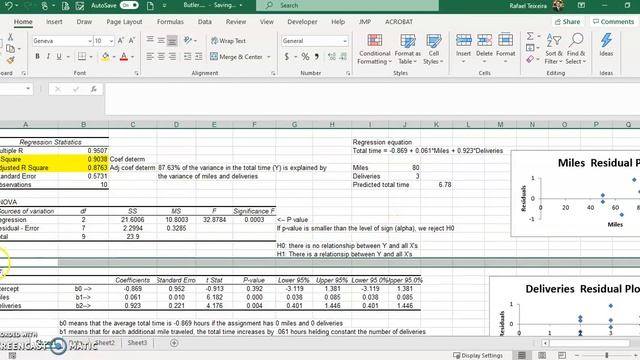Viewport: 640px width, 360px height.
Task: Open Page Layout tab
Action: pyautogui.click(x=124, y=22)
